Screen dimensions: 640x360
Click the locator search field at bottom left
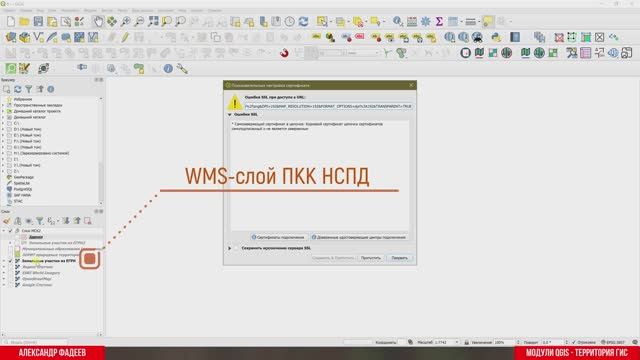[x=35, y=342]
